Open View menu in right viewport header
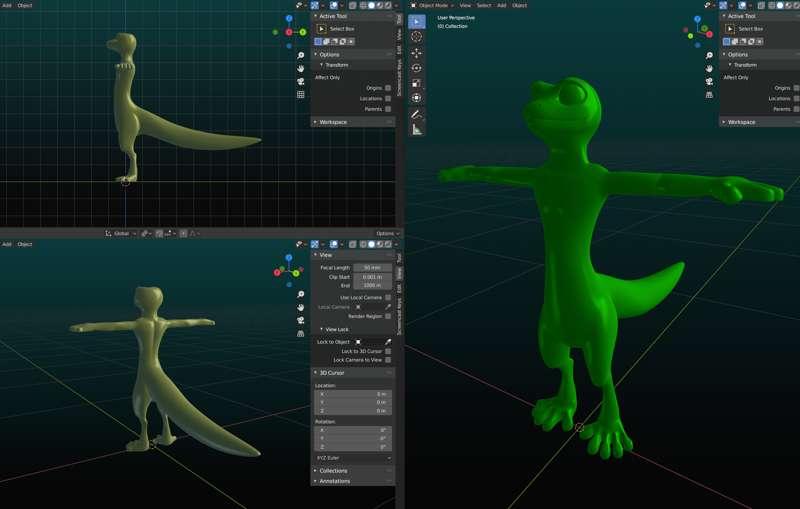800x509 pixels. 465,5
